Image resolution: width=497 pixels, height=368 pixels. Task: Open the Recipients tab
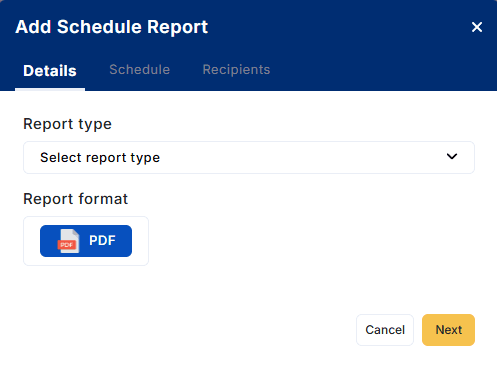(236, 70)
